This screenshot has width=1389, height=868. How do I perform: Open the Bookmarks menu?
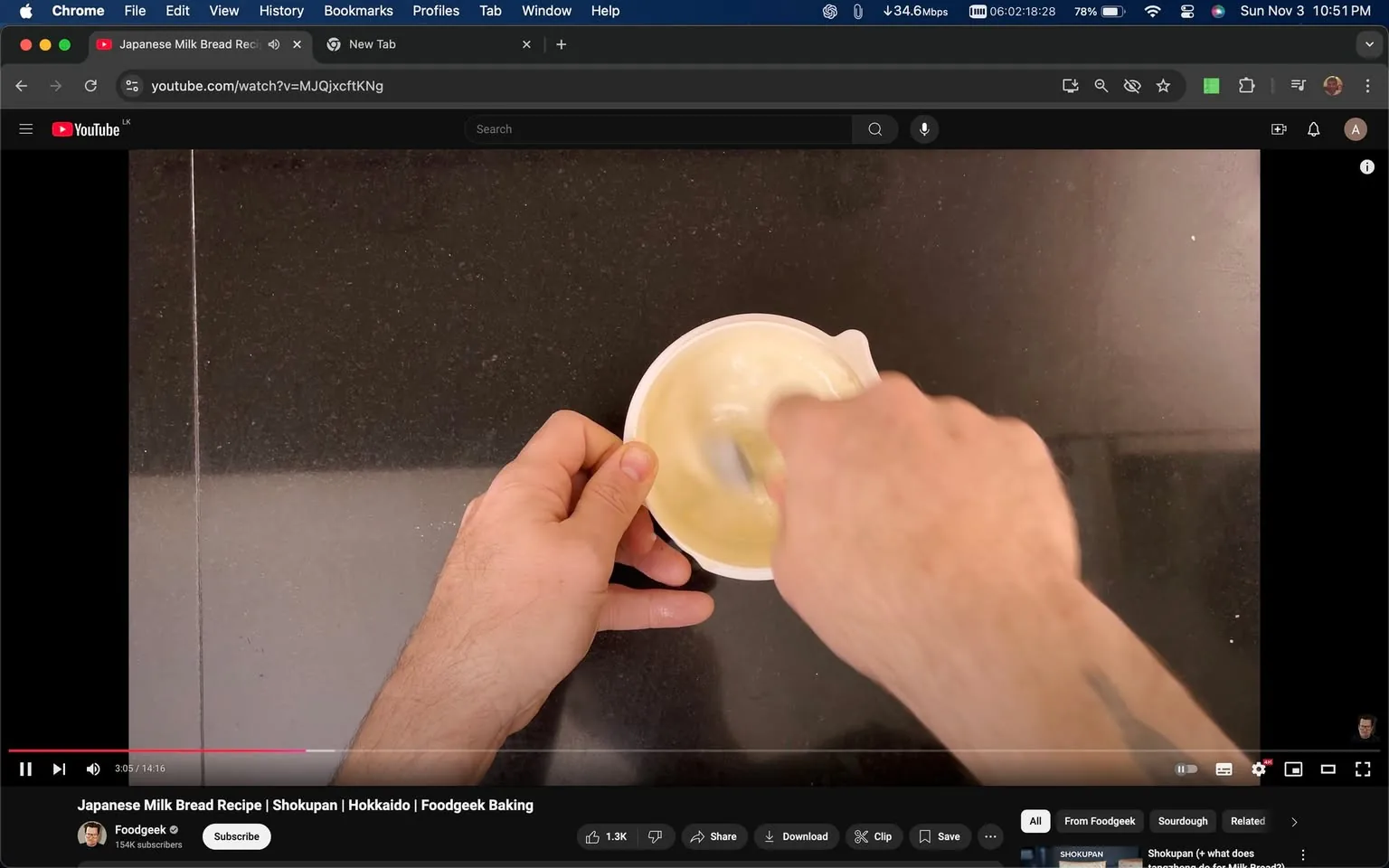click(x=358, y=11)
